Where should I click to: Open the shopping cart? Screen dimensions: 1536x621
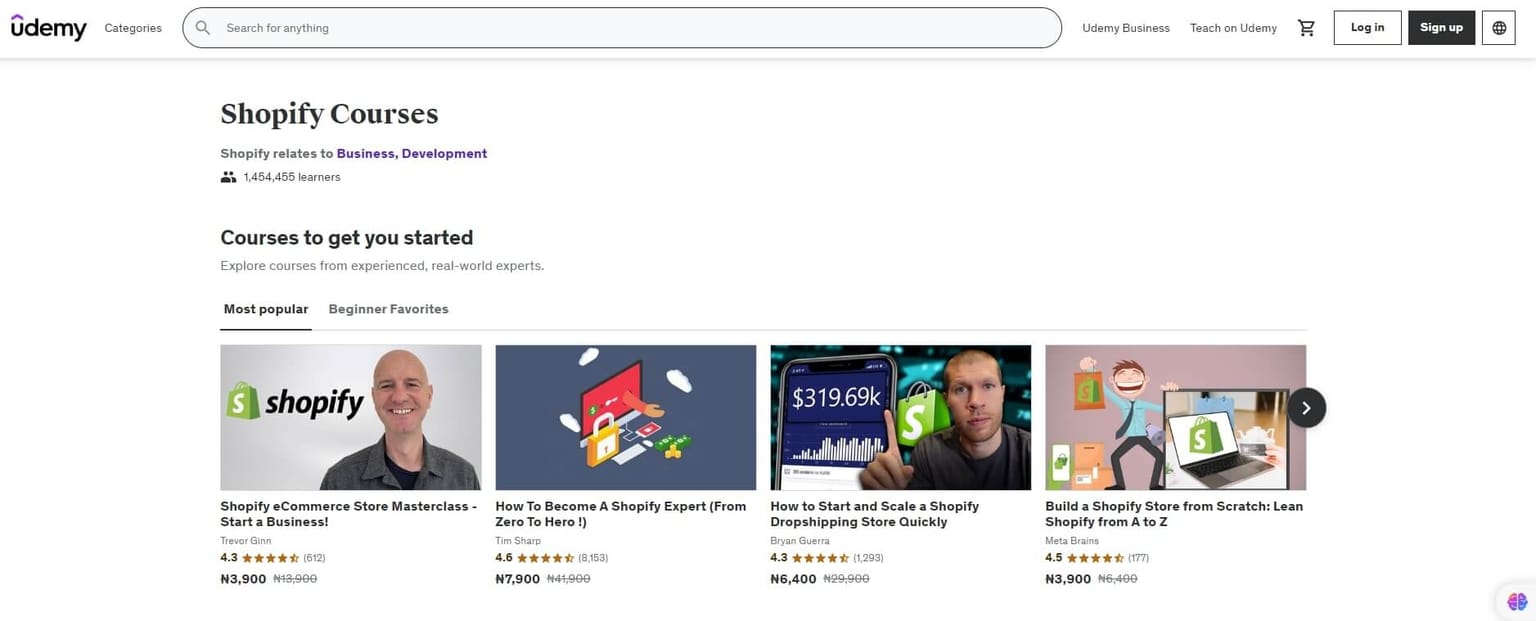point(1306,27)
